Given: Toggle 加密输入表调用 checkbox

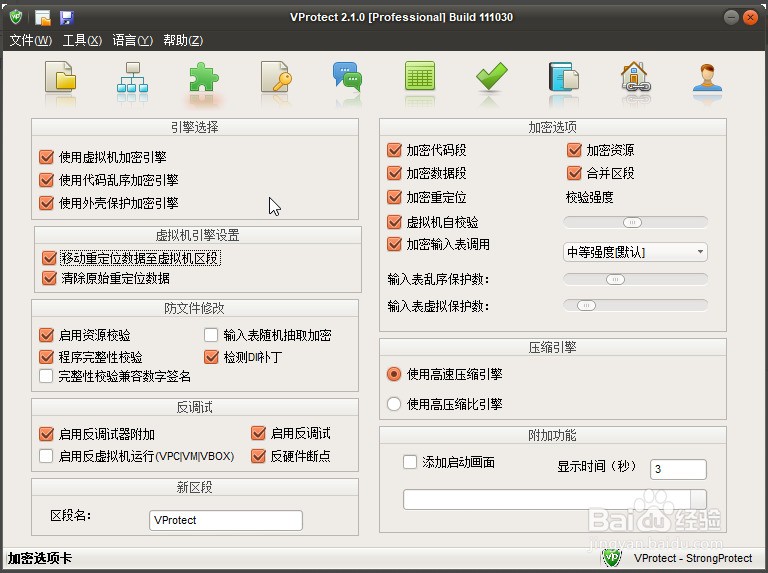Looking at the screenshot, I should [x=394, y=244].
